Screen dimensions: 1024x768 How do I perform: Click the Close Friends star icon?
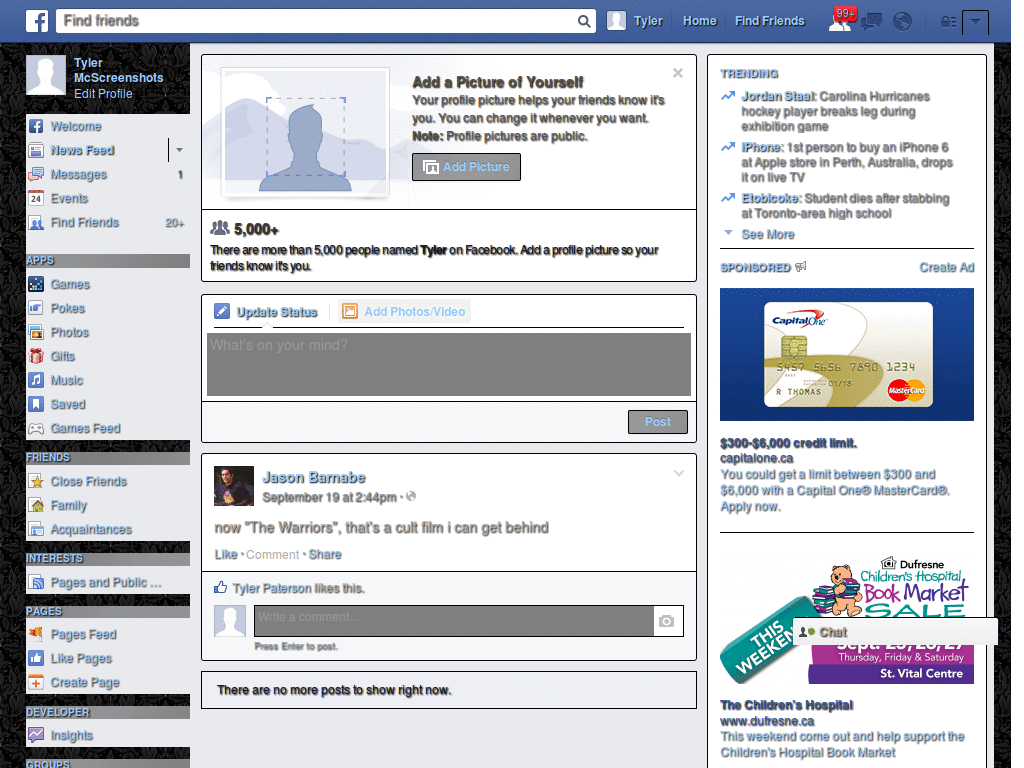[x=36, y=481]
